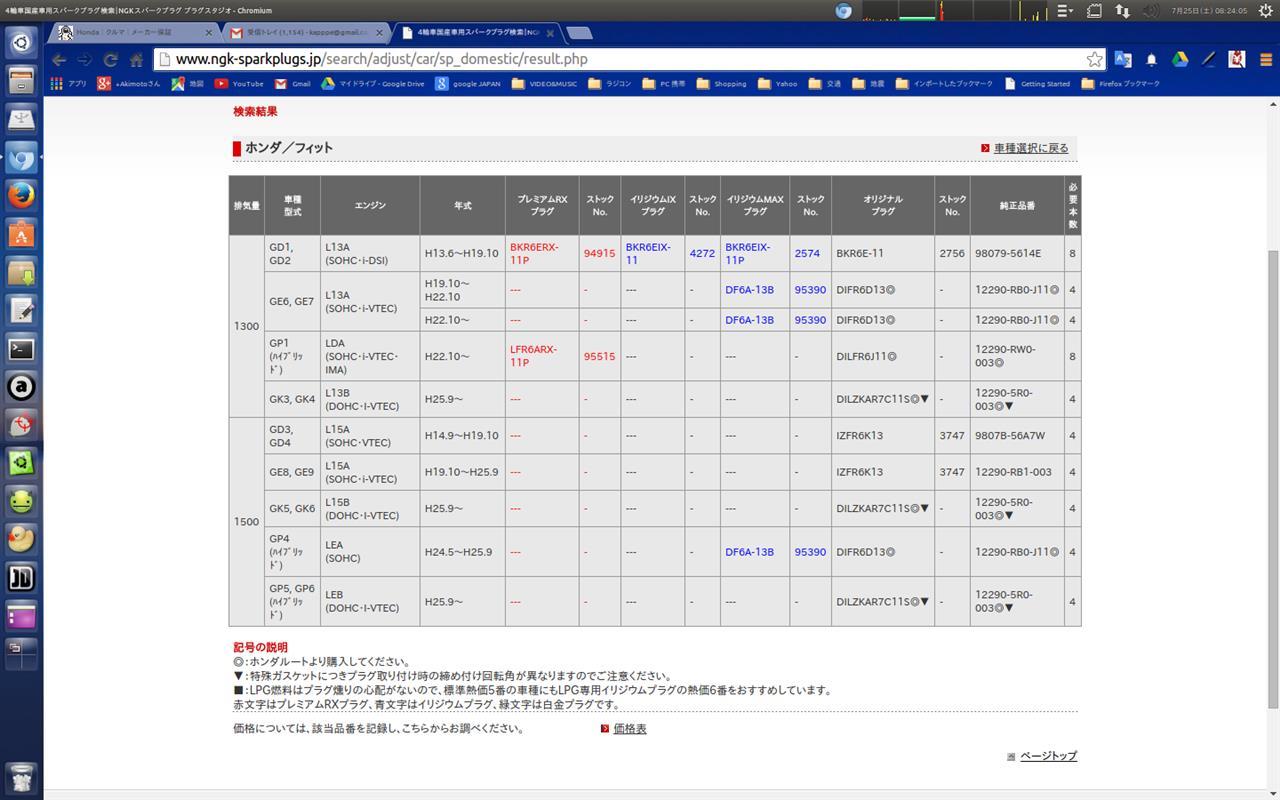Screen dimensions: 1280x800
Task: Open マイドライブ Google Drive bookmark
Action: (x=373, y=84)
